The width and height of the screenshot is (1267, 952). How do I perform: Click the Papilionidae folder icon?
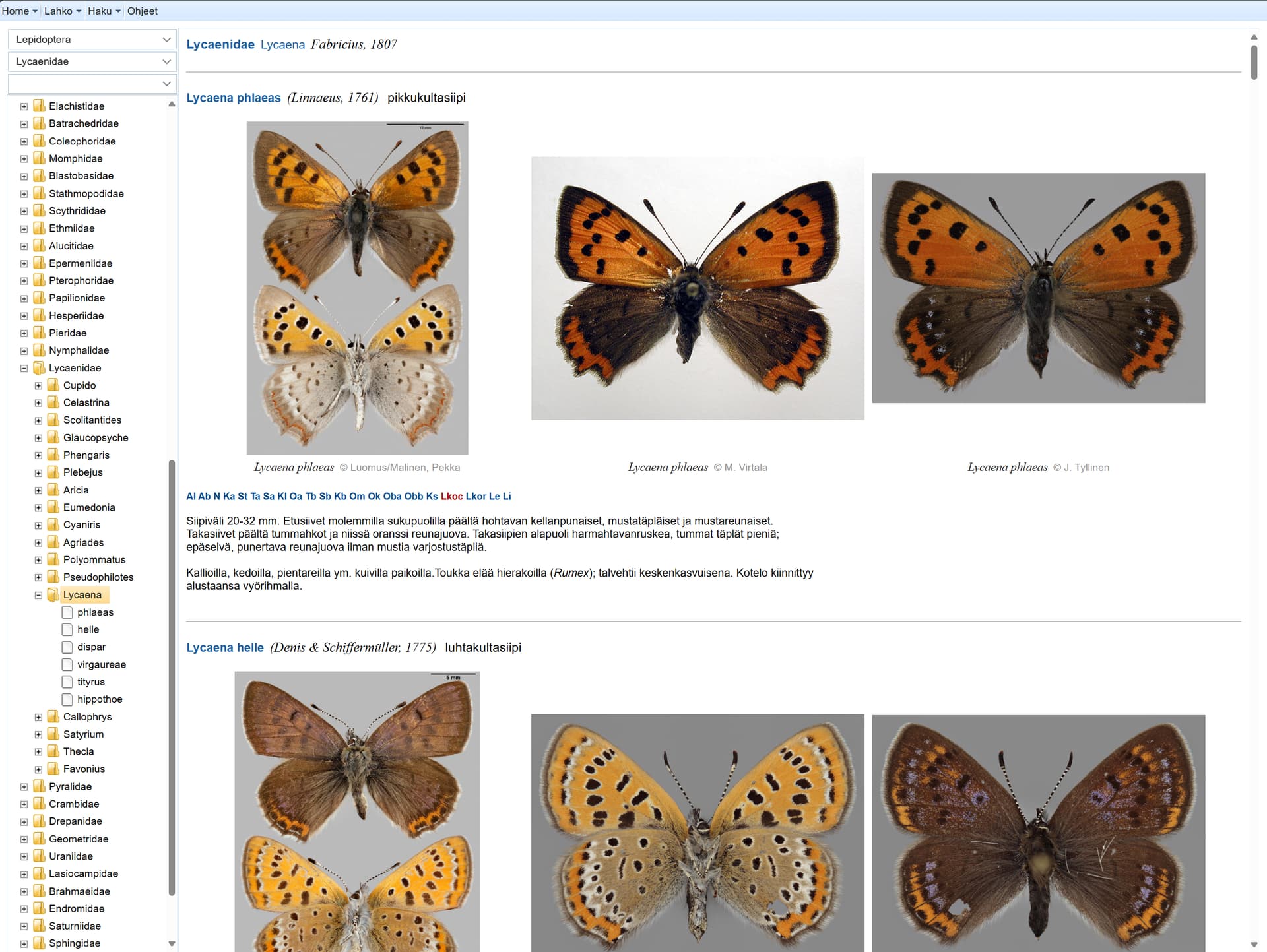(40, 298)
